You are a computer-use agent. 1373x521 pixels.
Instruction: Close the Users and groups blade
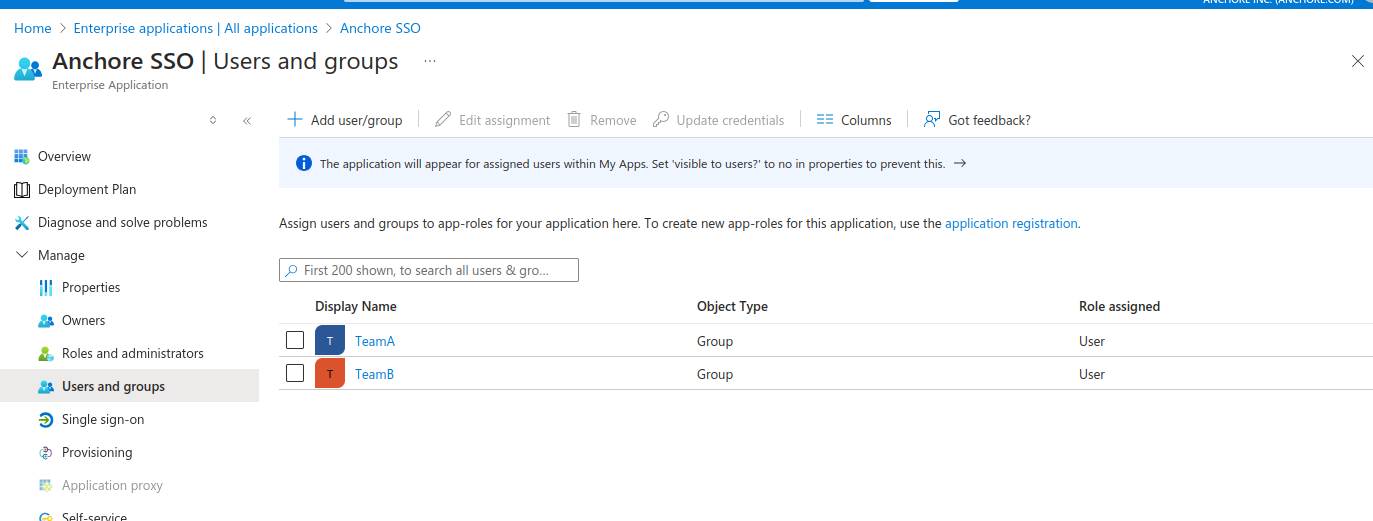click(1358, 61)
